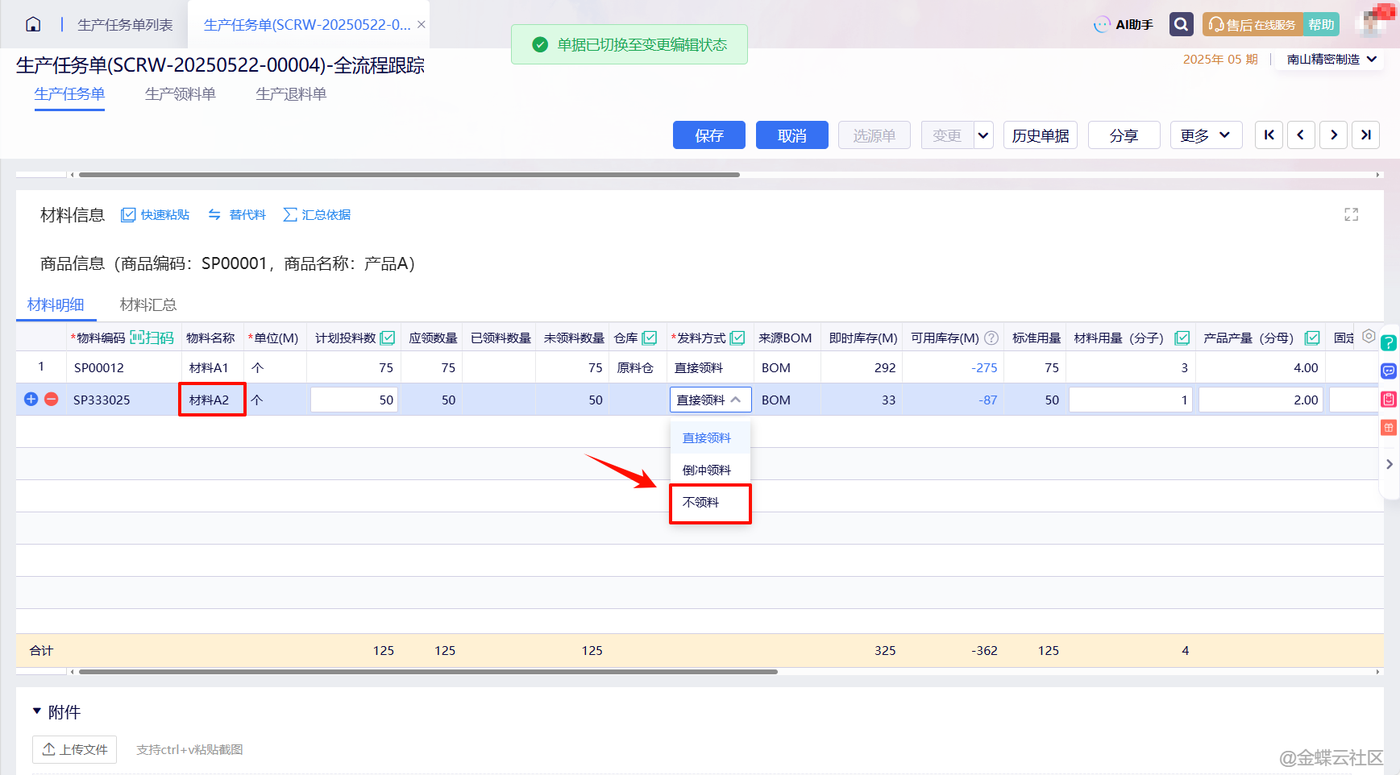
Task: Switch to the 生产退料单 tab
Action: coord(291,94)
